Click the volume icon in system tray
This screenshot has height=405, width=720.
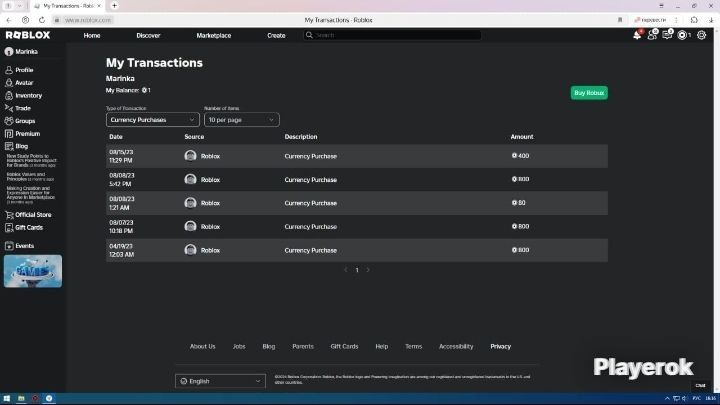click(x=684, y=398)
